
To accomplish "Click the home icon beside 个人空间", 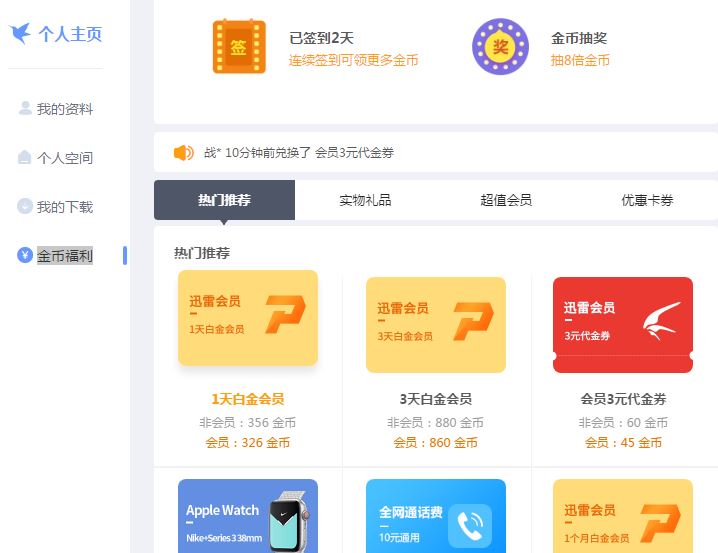I will [25, 157].
